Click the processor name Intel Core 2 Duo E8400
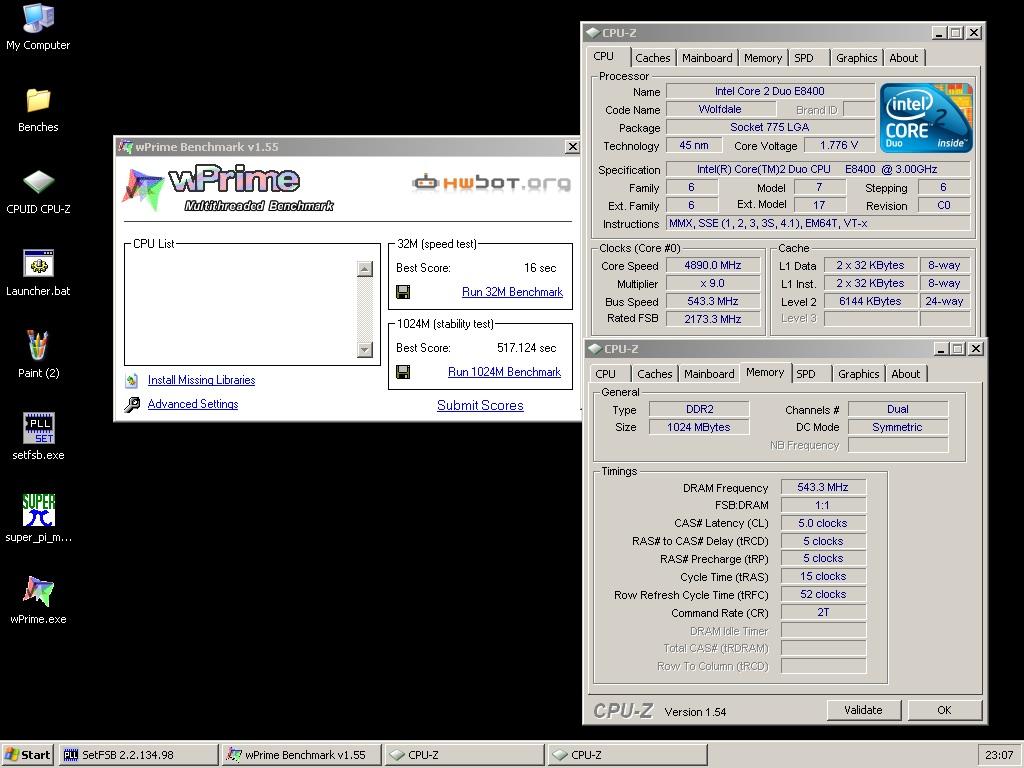 (769, 91)
